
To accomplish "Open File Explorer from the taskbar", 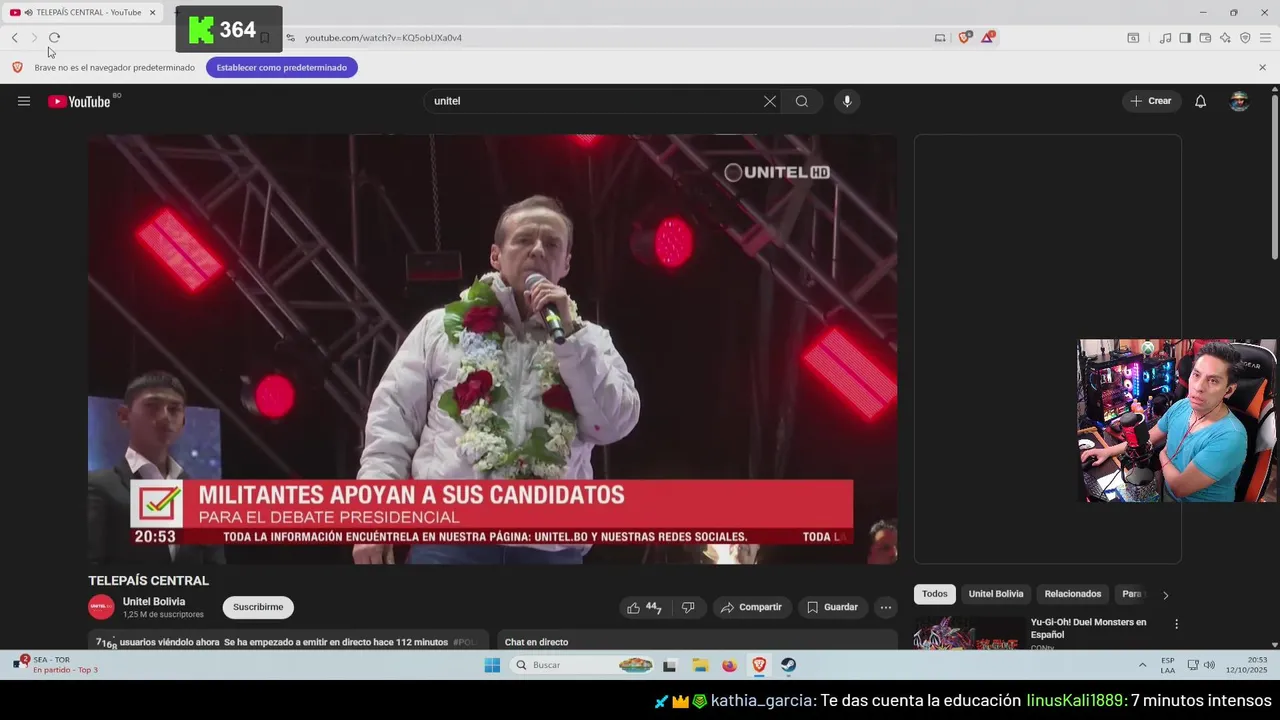I will pos(700,665).
